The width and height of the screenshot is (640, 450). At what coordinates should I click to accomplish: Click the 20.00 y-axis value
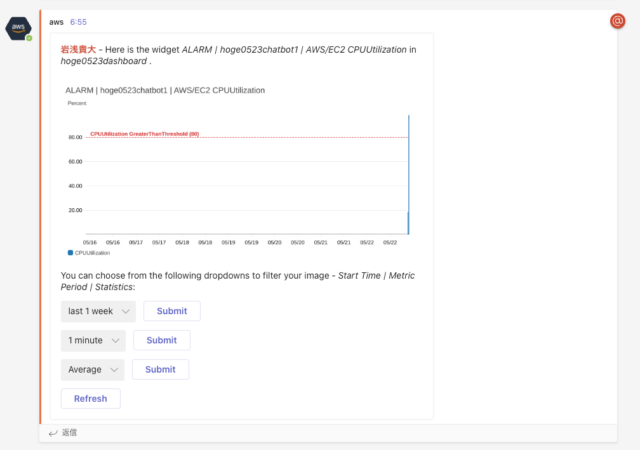pos(75,210)
